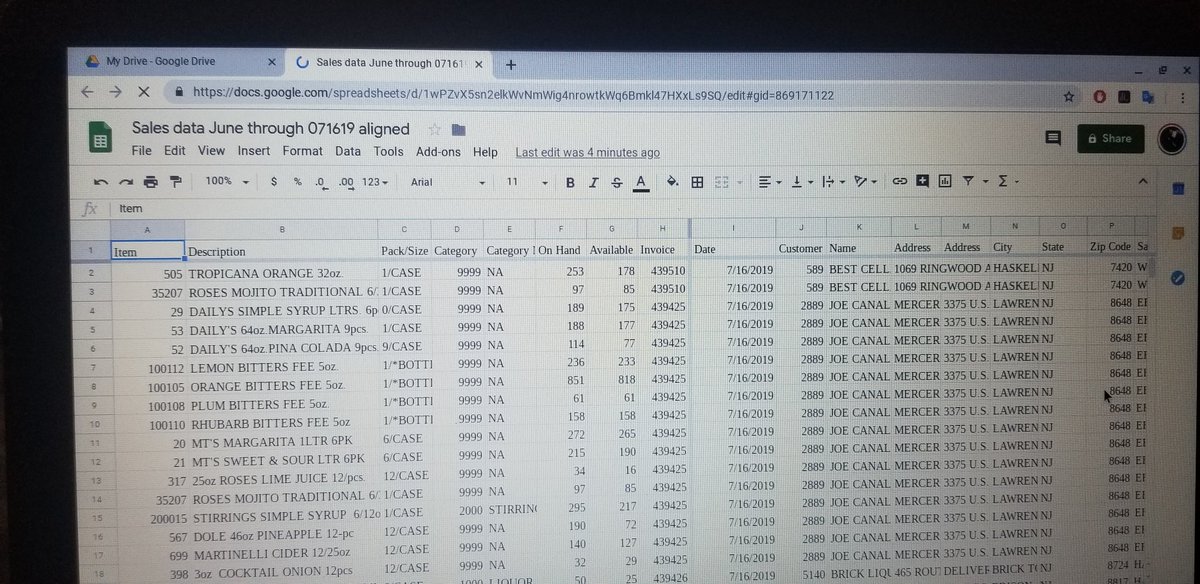Image resolution: width=1200 pixels, height=584 pixels.
Task: Open the fill color picker
Action: click(x=672, y=182)
